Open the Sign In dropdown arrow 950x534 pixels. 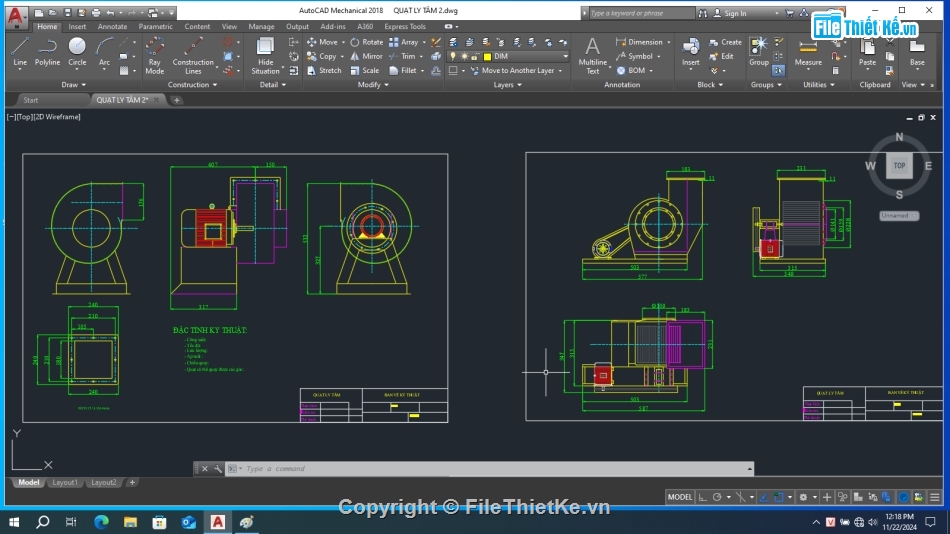[777, 13]
